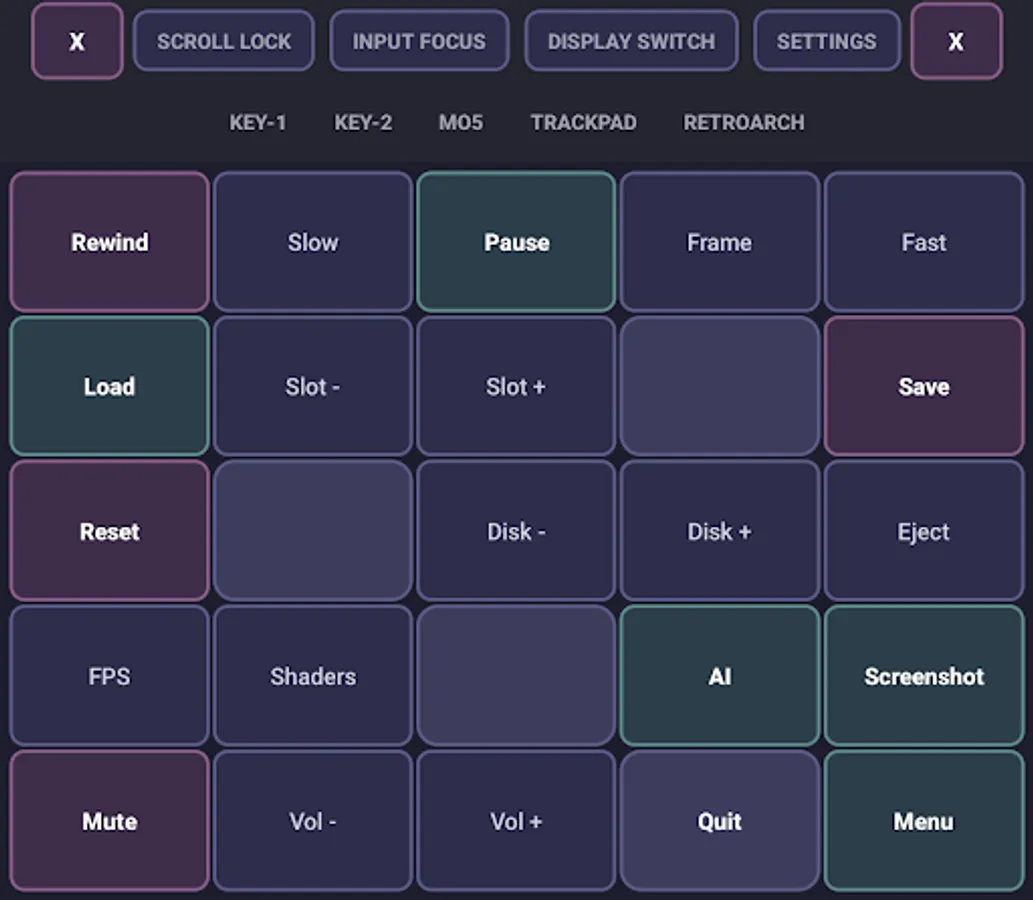This screenshot has width=1033, height=900.
Task: Decrease save slot with Slot -
Action: tap(312, 387)
